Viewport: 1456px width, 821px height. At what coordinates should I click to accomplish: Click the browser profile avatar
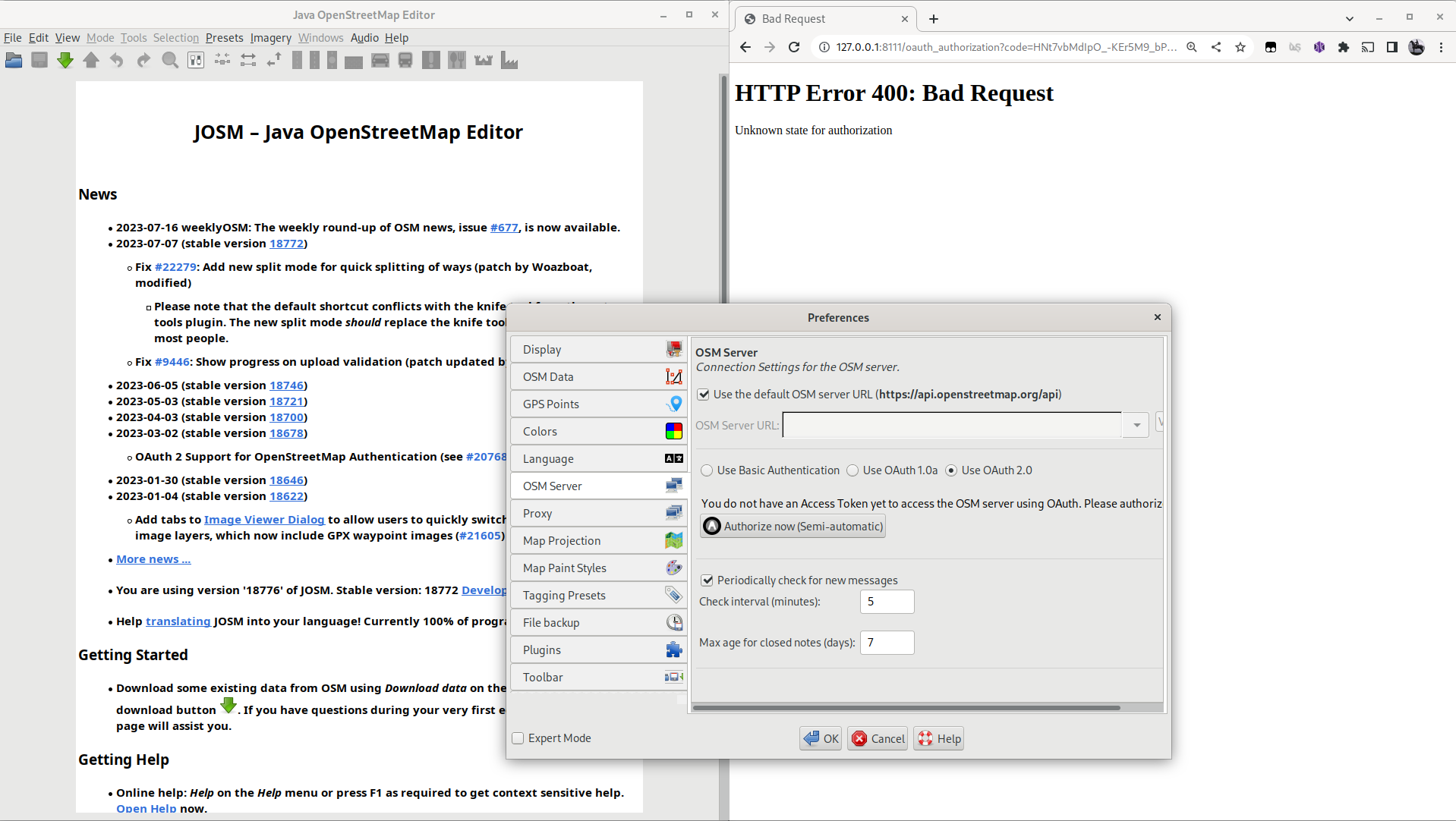point(1417,47)
